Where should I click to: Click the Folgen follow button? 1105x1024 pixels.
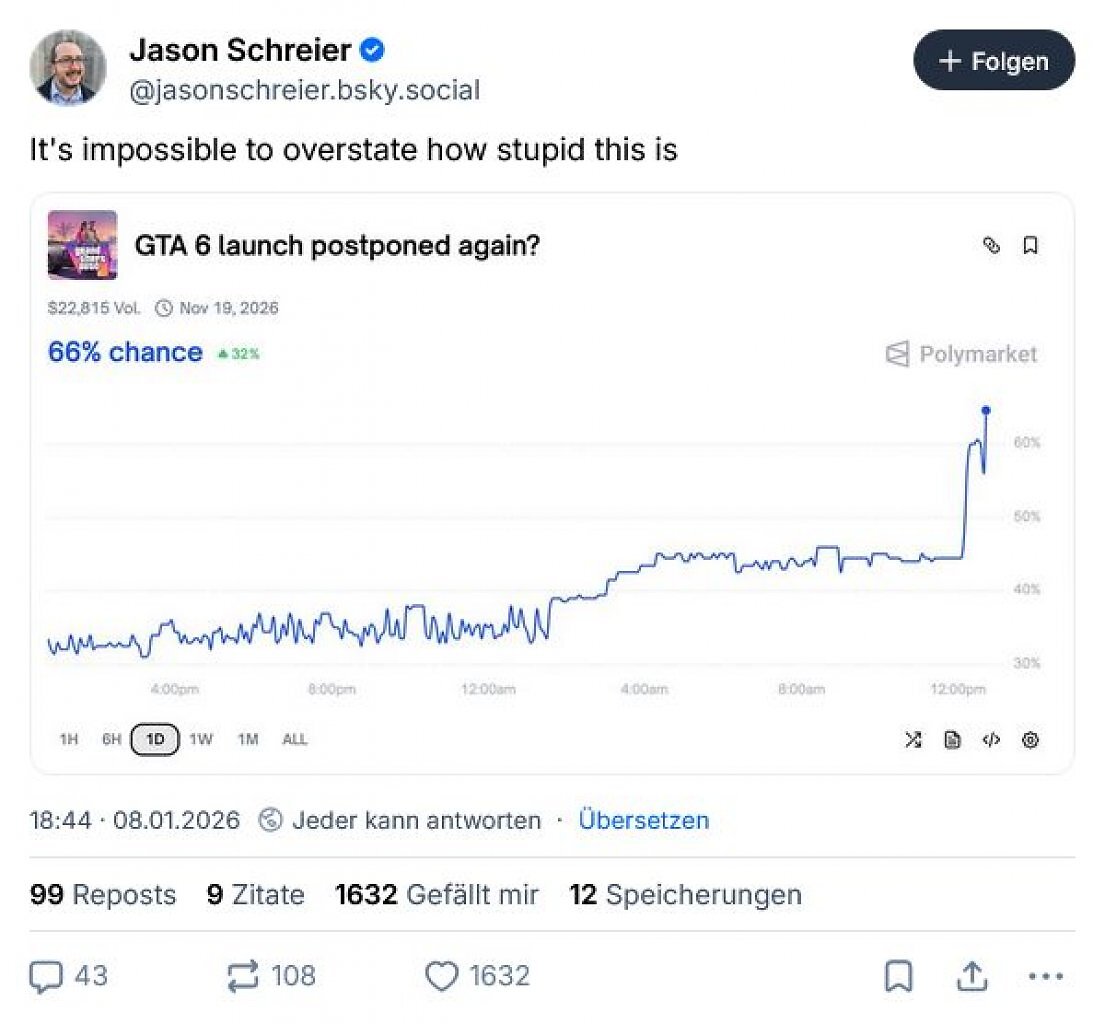(x=994, y=60)
